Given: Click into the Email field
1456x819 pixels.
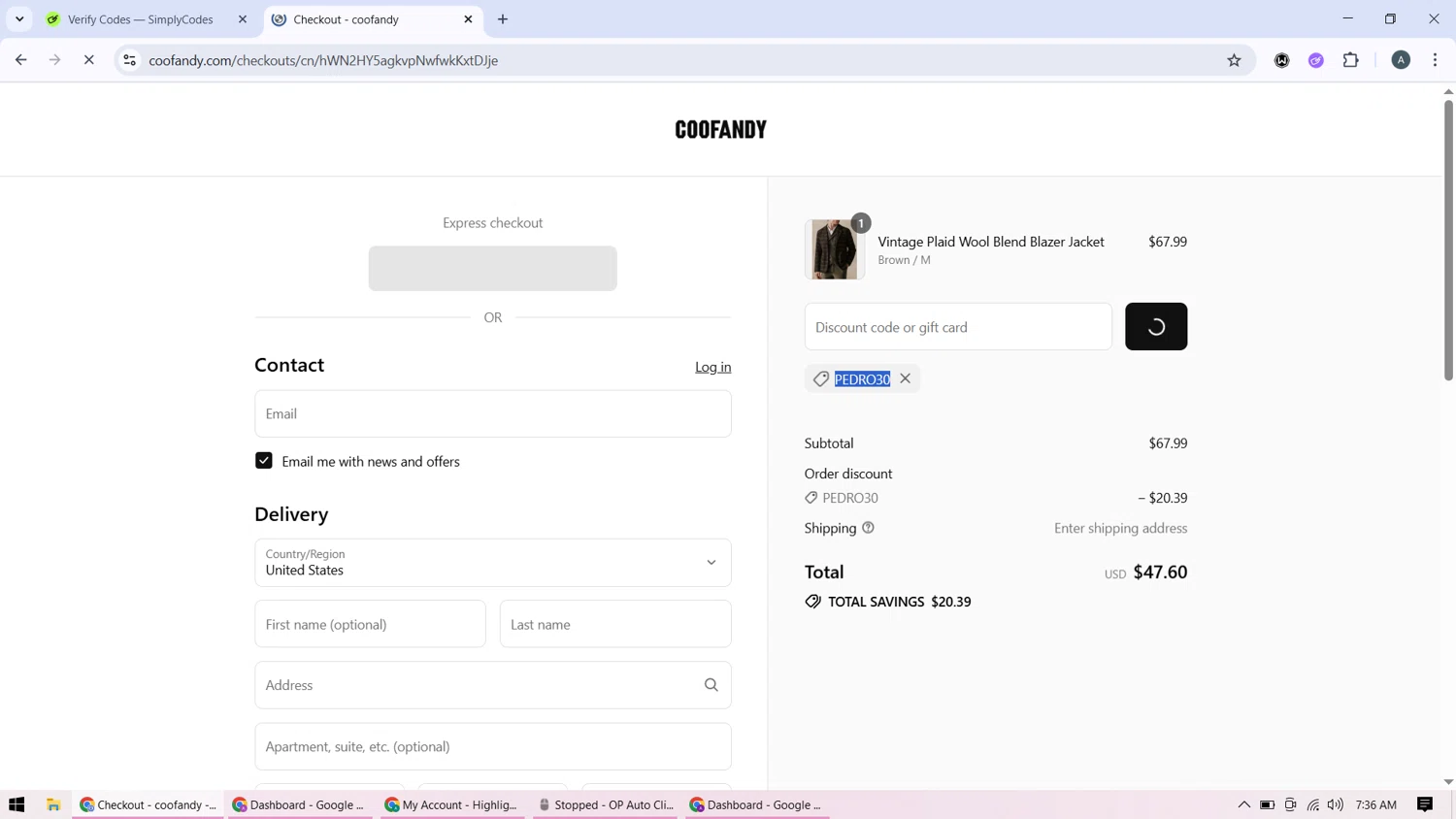Looking at the screenshot, I should (493, 413).
